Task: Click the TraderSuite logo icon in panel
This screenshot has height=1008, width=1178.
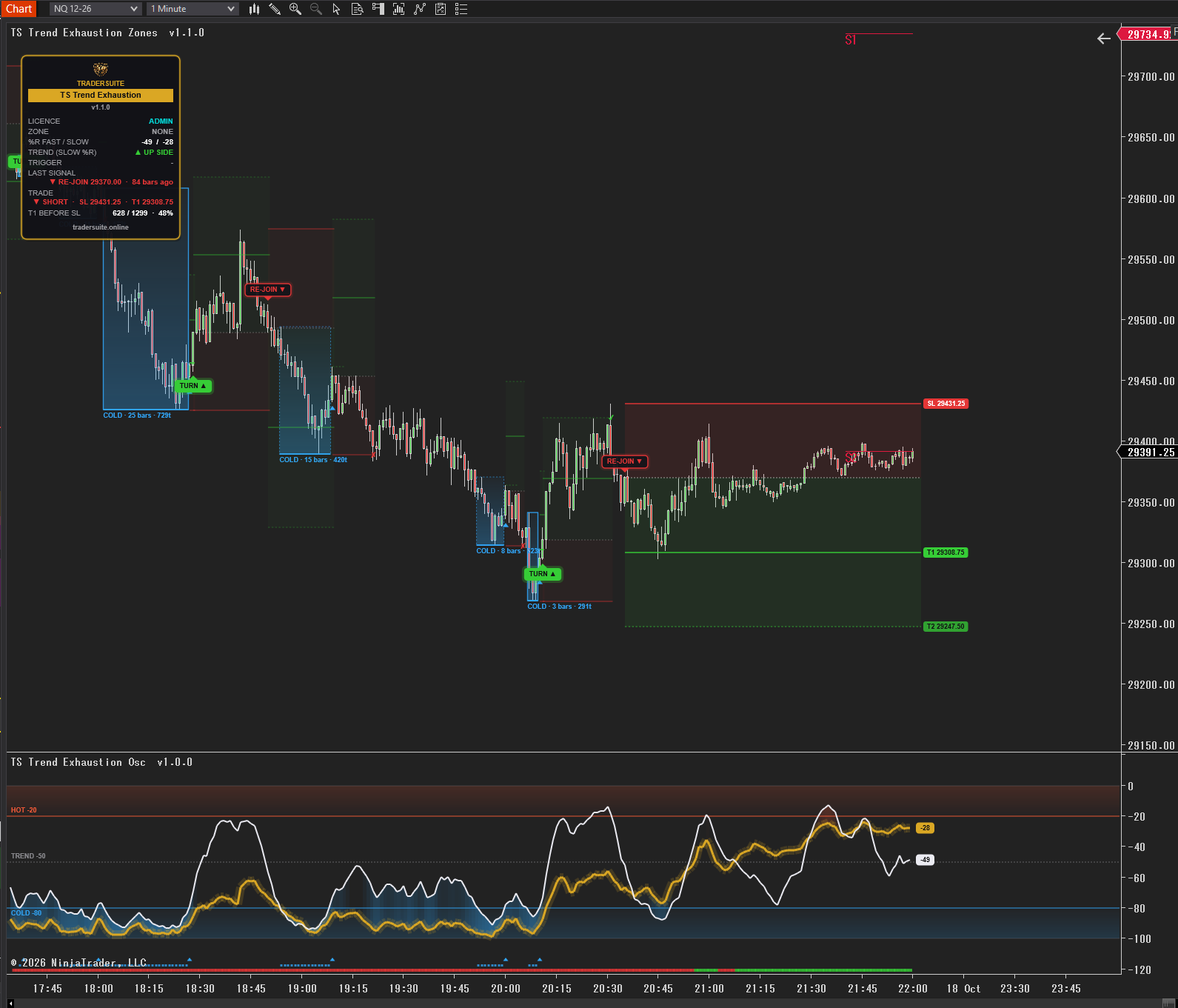Action: [x=101, y=70]
